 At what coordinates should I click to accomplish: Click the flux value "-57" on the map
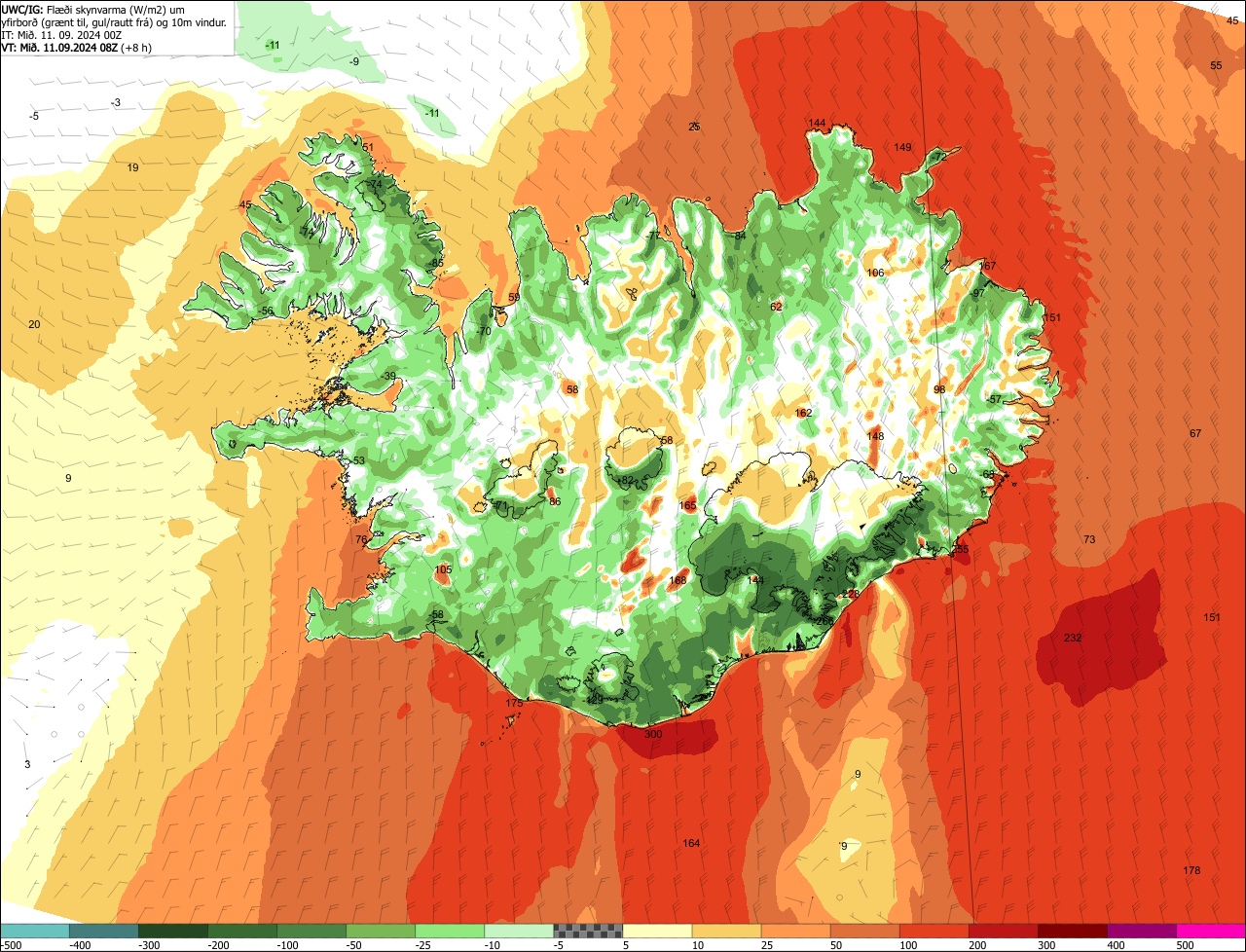pos(994,400)
